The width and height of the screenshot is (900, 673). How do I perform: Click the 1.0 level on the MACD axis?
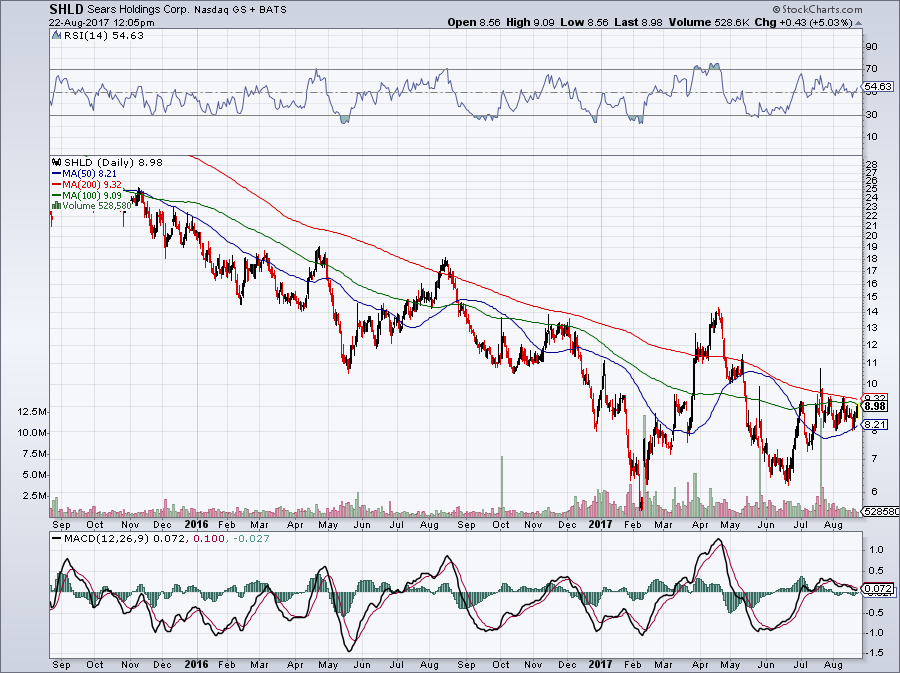pos(875,549)
